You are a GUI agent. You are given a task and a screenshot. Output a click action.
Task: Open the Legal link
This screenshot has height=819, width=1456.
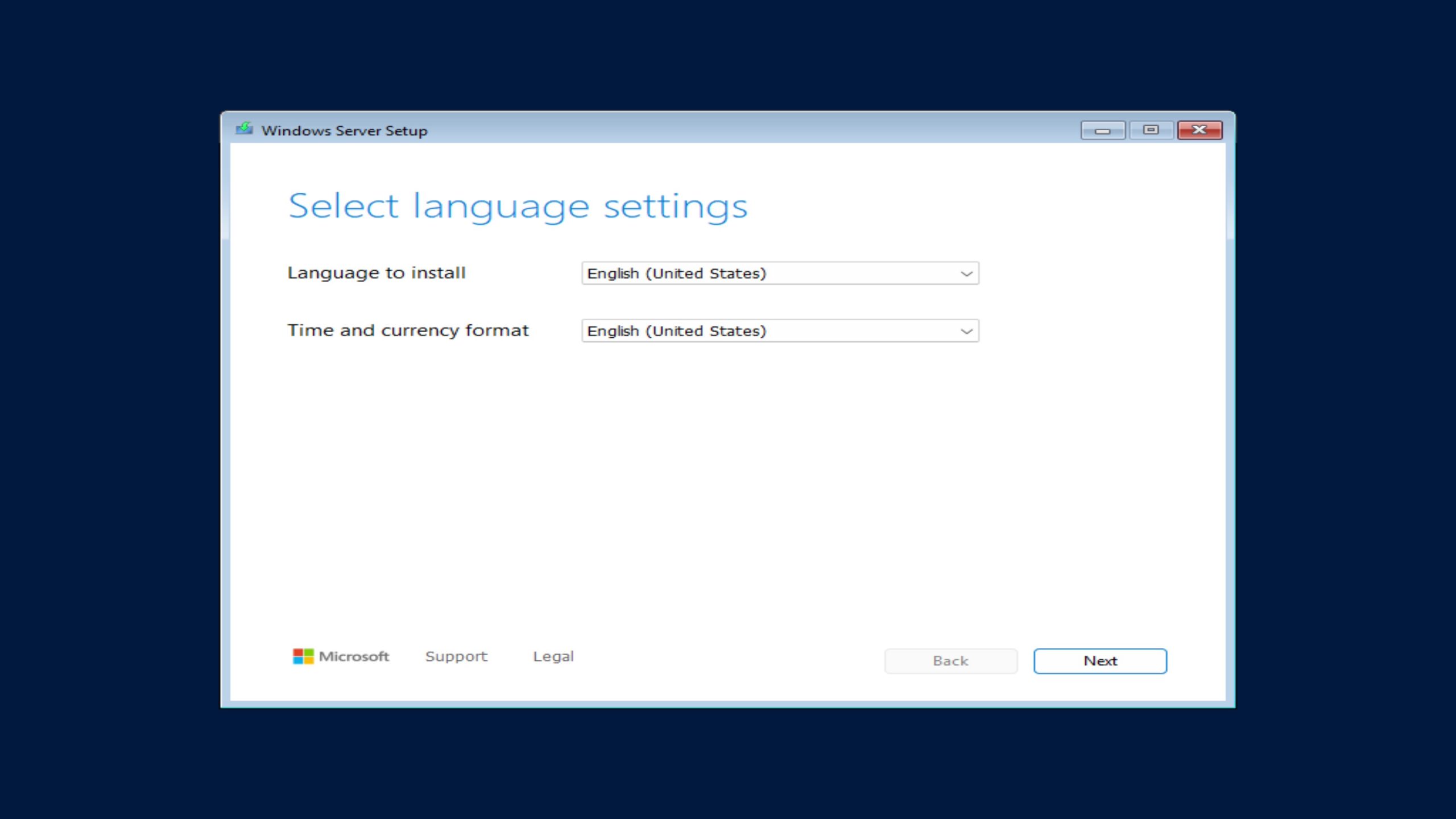553,656
